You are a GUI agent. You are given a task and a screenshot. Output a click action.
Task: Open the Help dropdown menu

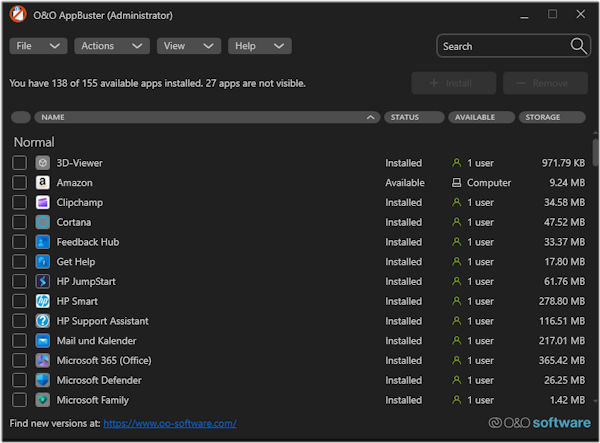(x=260, y=46)
